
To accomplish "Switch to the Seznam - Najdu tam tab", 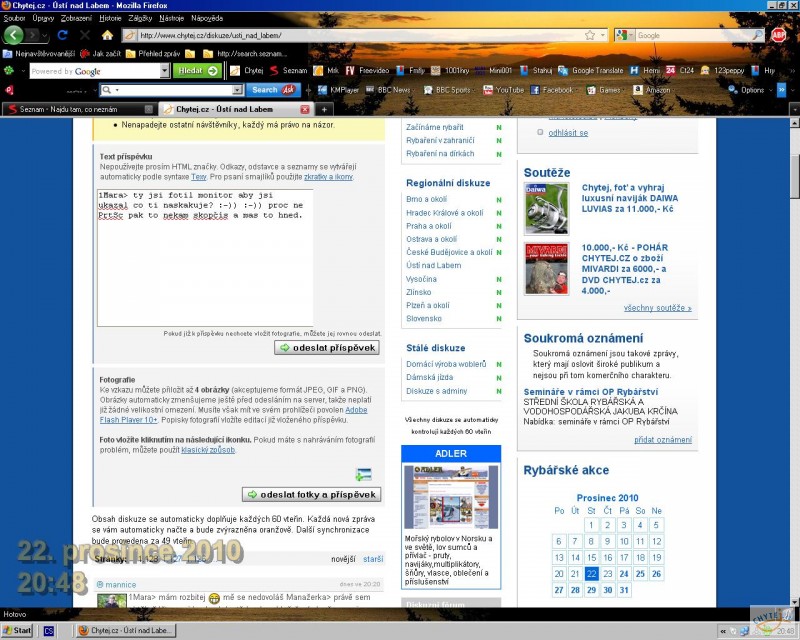I will point(79,109).
